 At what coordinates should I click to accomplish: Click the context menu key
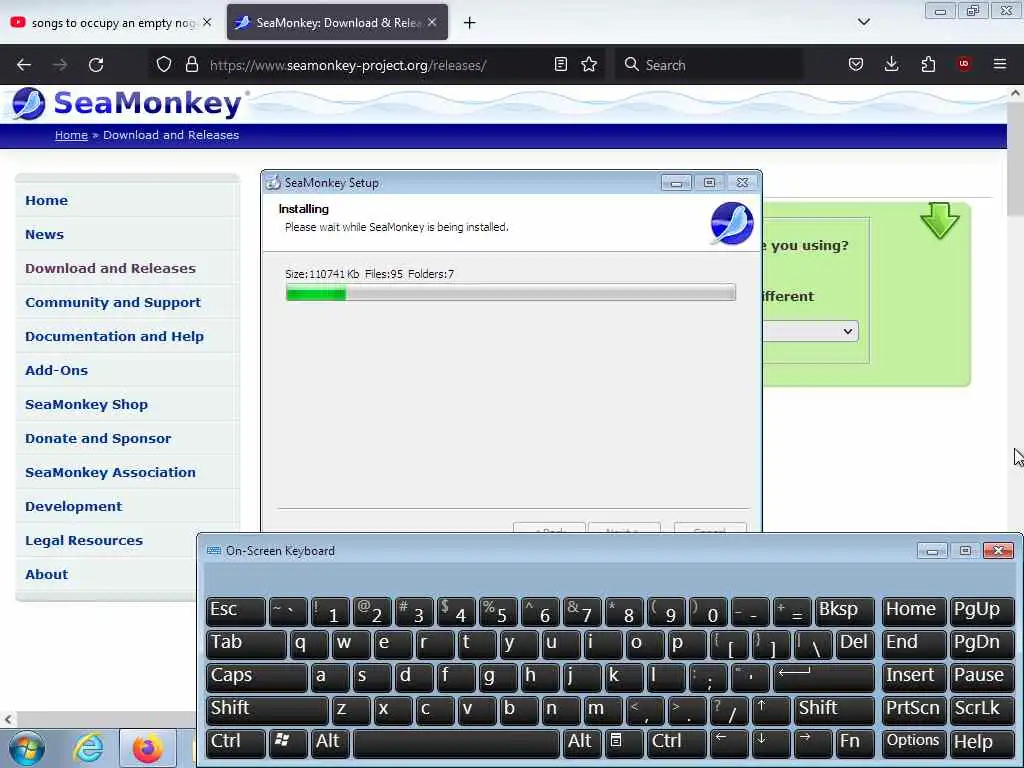click(624, 743)
